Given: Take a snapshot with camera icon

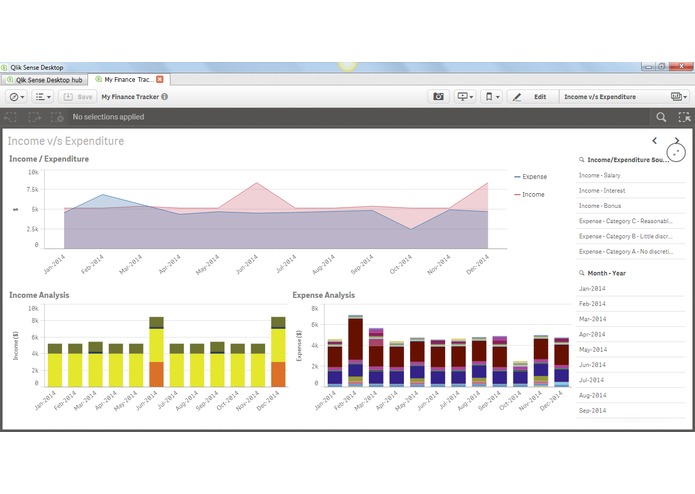Looking at the screenshot, I should click(x=438, y=97).
